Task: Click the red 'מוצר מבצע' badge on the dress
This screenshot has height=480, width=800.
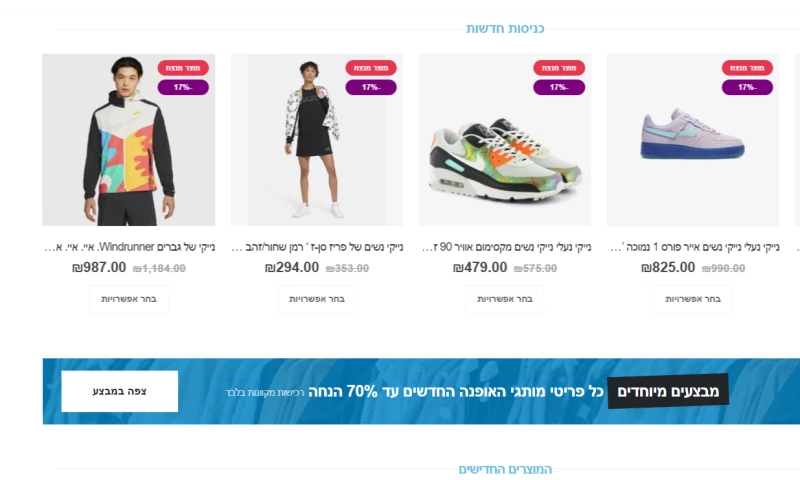Action: [371, 68]
